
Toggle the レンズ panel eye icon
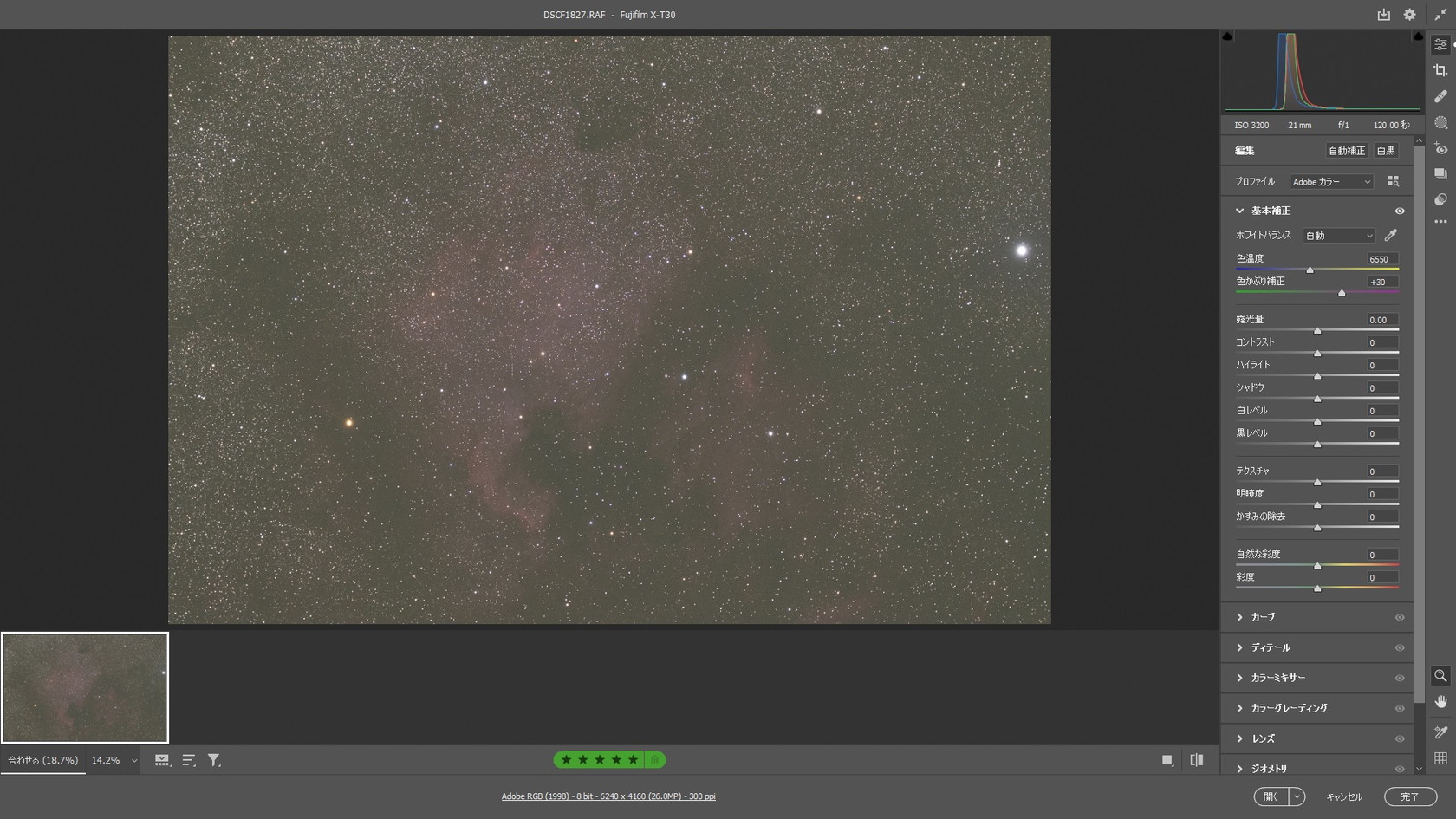1399,738
